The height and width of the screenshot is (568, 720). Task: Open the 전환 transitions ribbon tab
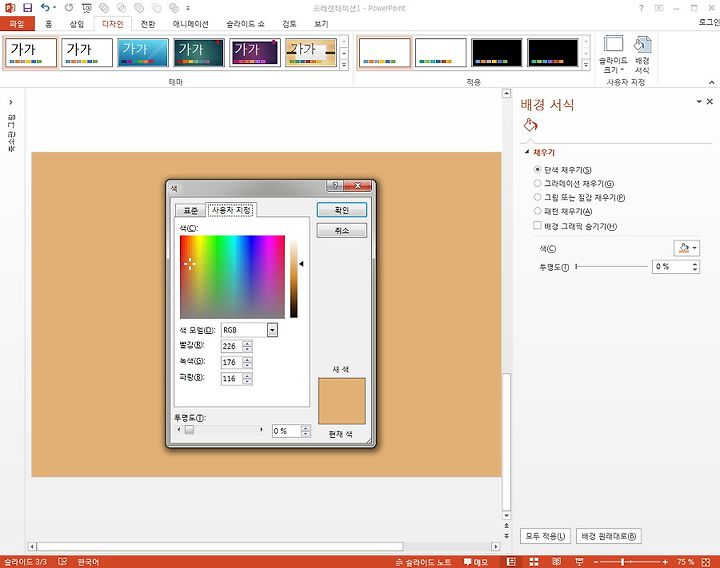[x=148, y=24]
